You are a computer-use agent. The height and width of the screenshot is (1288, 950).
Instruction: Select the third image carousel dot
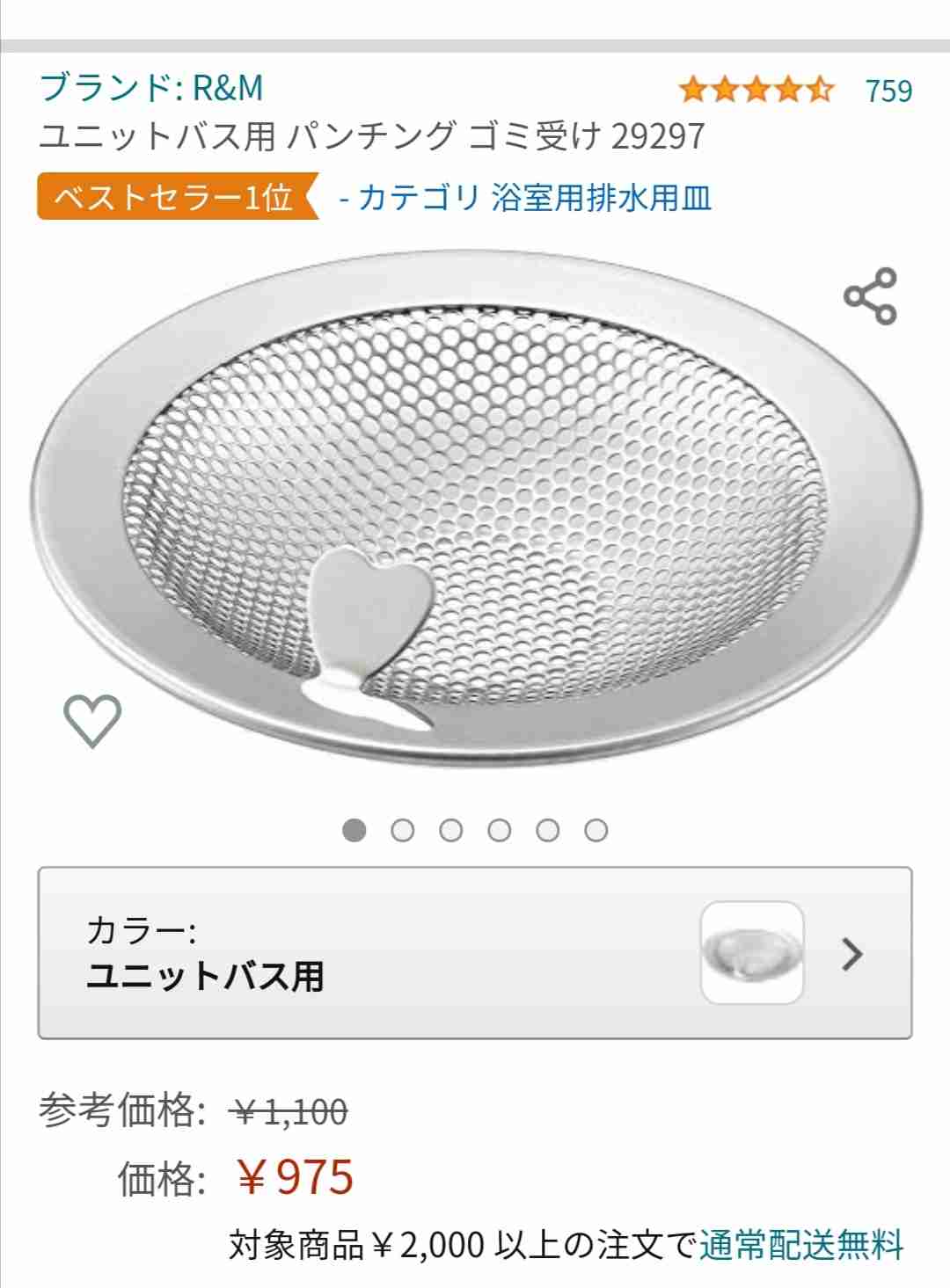(x=451, y=830)
